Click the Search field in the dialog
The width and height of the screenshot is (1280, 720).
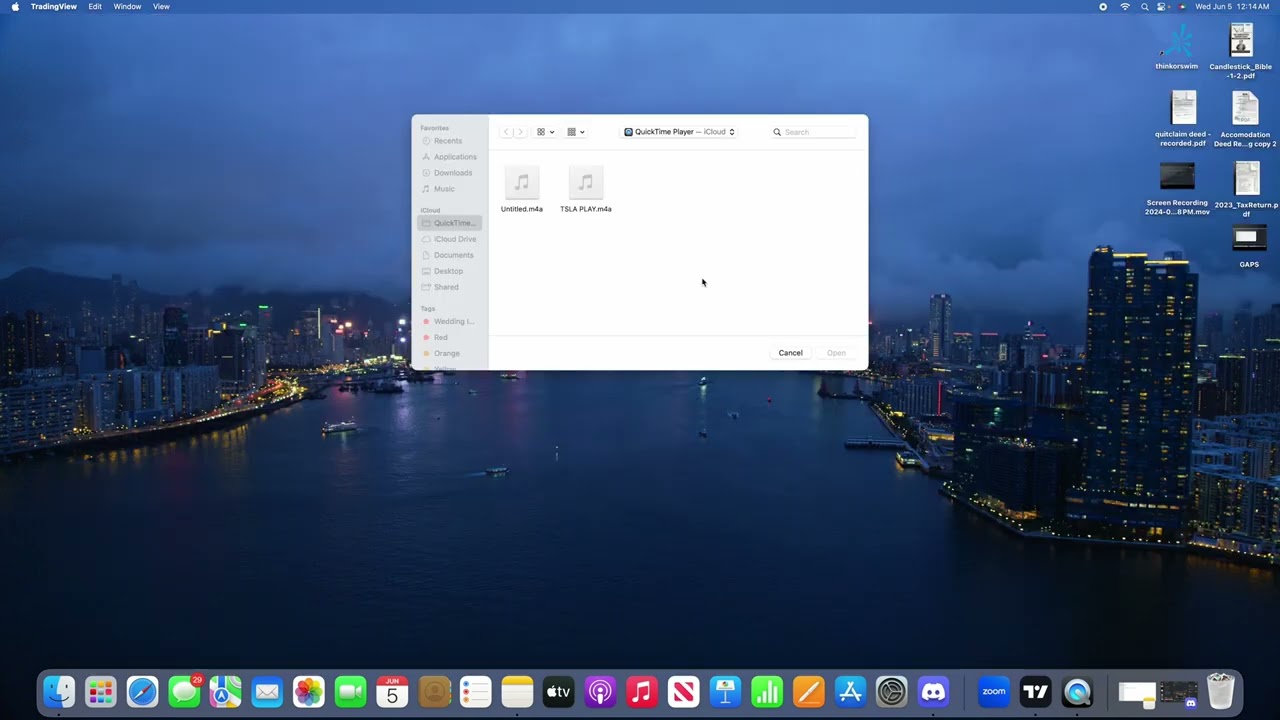[x=814, y=132]
